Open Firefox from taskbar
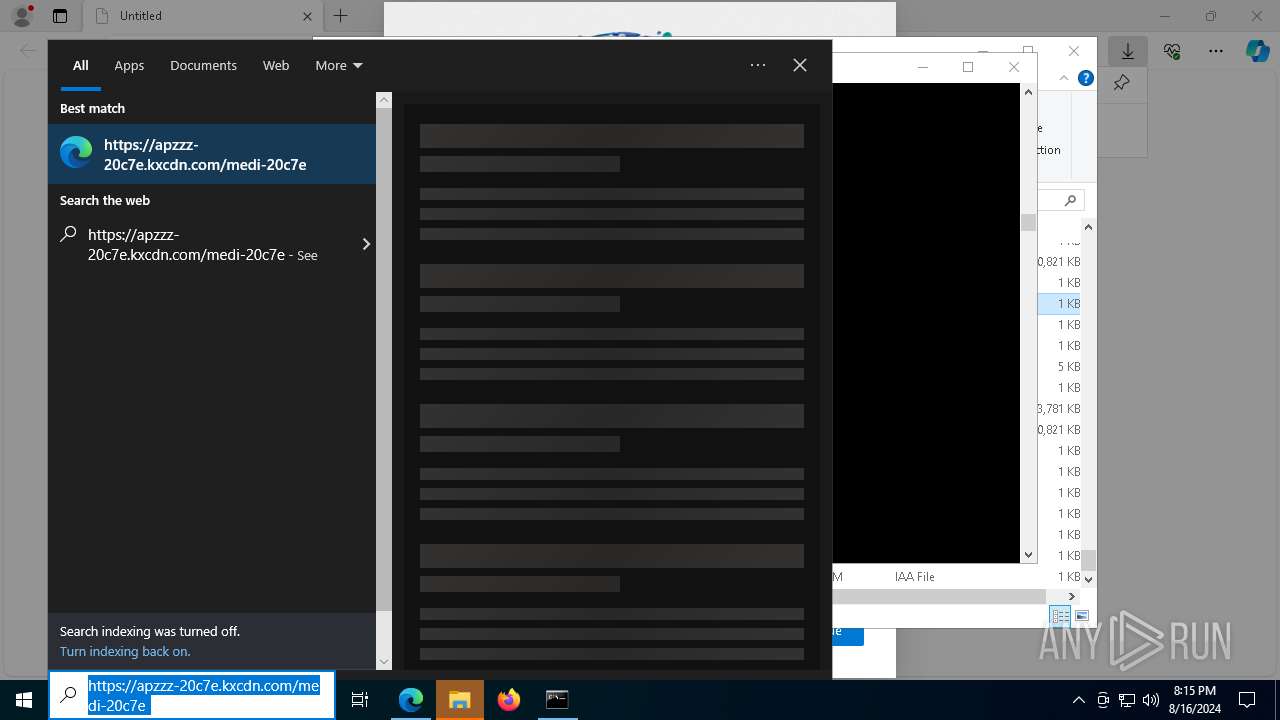The width and height of the screenshot is (1280, 720). click(x=509, y=700)
